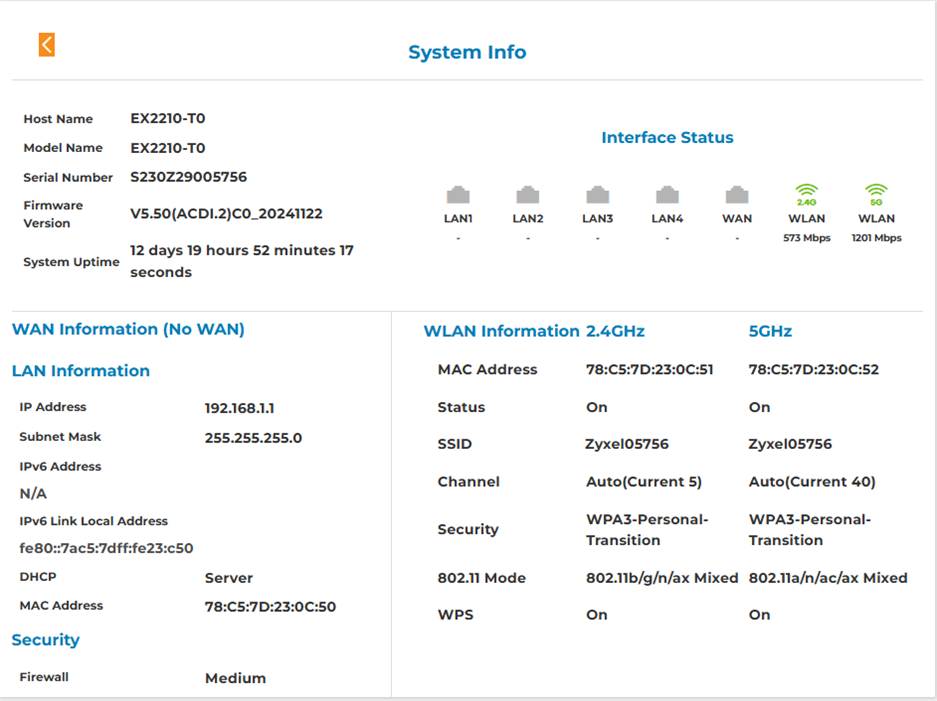Click the Security section heading

(45, 639)
